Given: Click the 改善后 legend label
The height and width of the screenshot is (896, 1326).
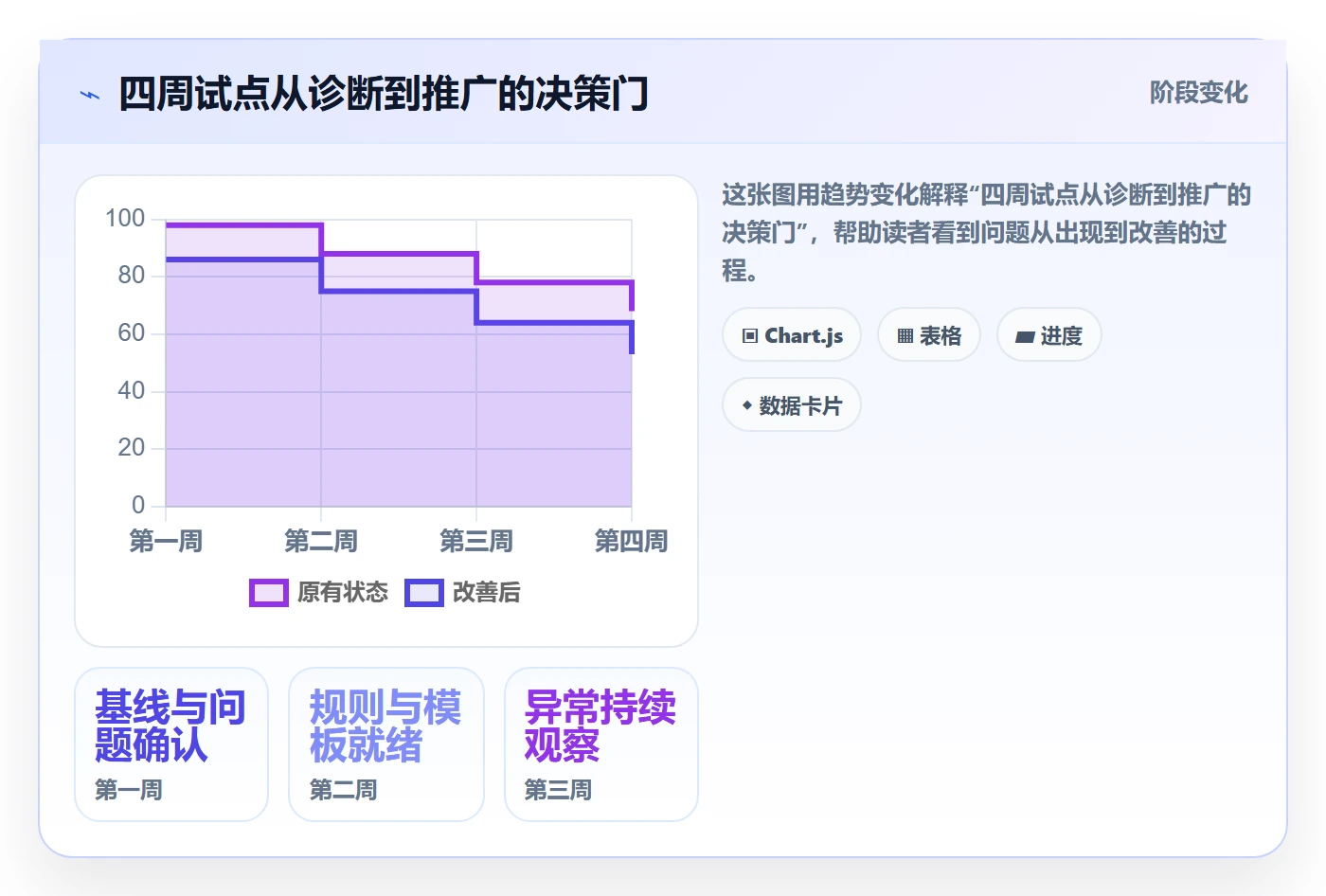Looking at the screenshot, I should coord(487,593).
